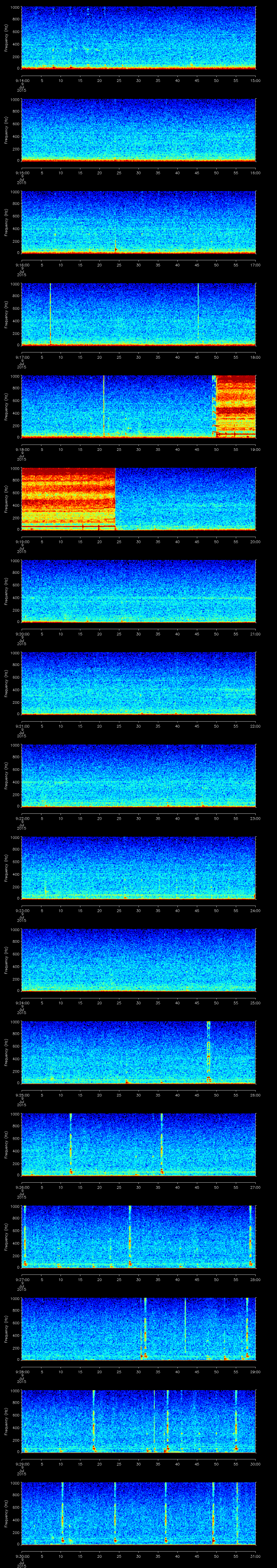The height and width of the screenshot is (1568, 277).
Task: Click the 27:00 end time label
Action: [x=255, y=1187]
